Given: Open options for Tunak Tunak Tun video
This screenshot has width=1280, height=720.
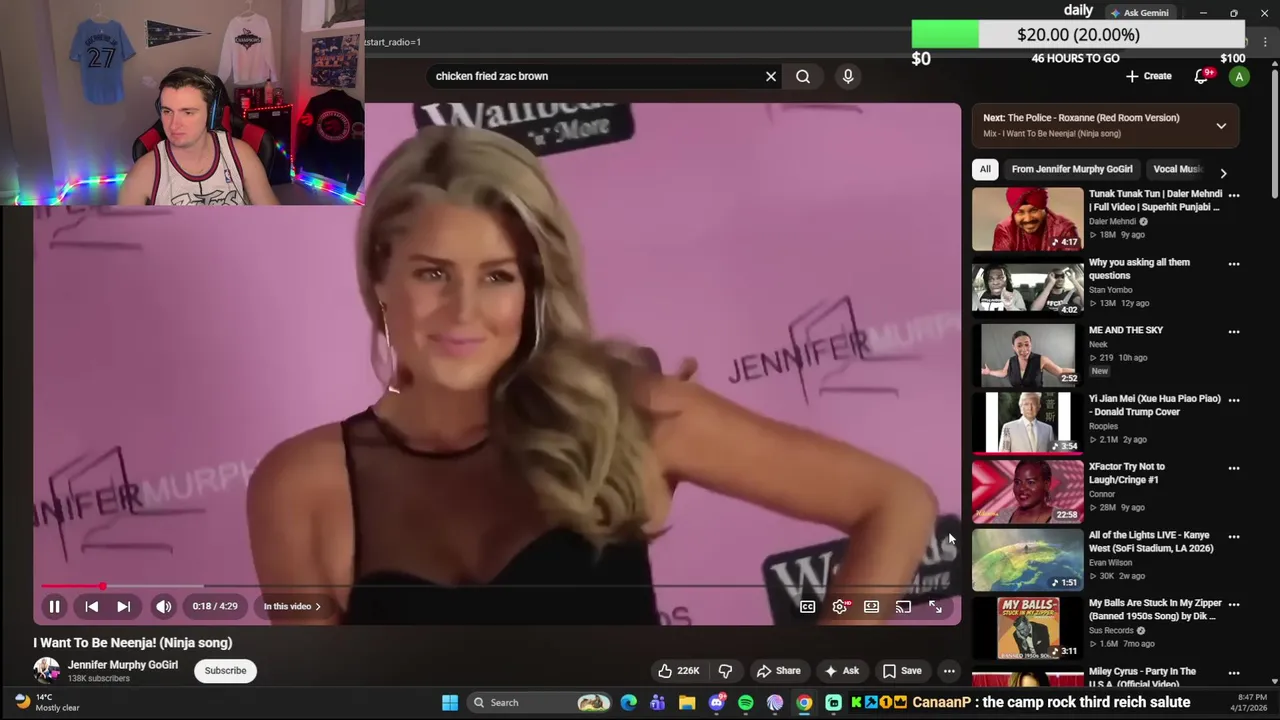Looking at the screenshot, I should (x=1234, y=196).
